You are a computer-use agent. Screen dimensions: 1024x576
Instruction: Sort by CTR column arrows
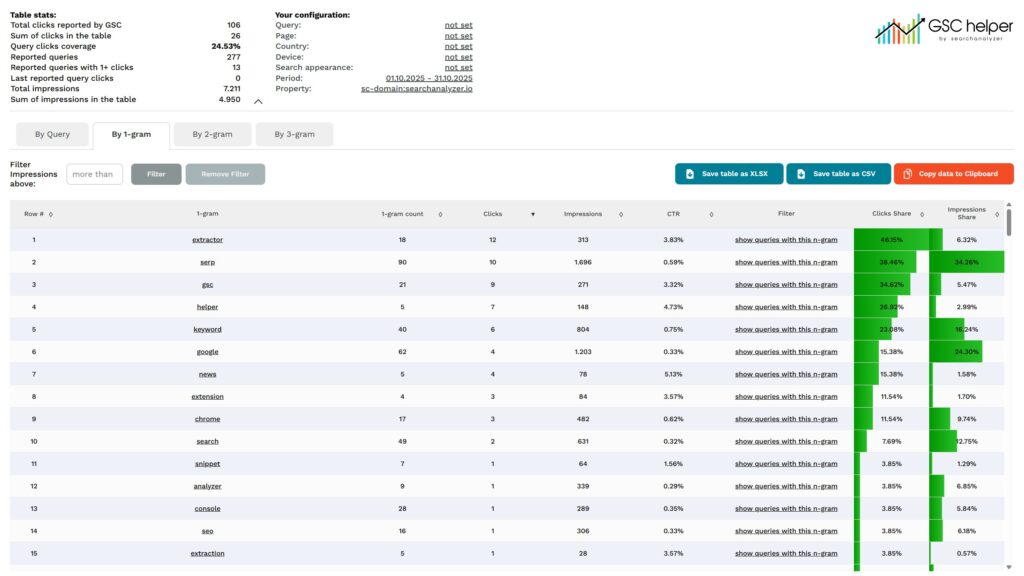(x=711, y=214)
